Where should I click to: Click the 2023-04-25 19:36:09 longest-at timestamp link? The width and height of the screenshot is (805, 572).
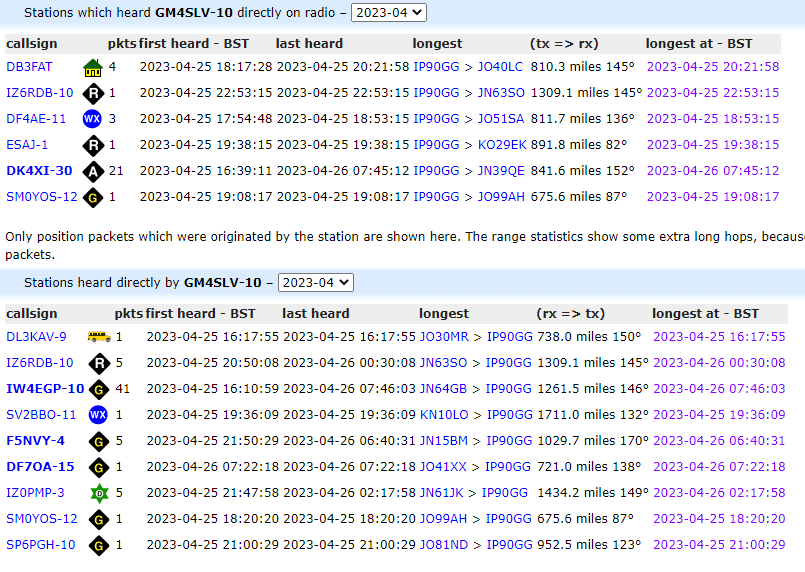[x=718, y=415]
